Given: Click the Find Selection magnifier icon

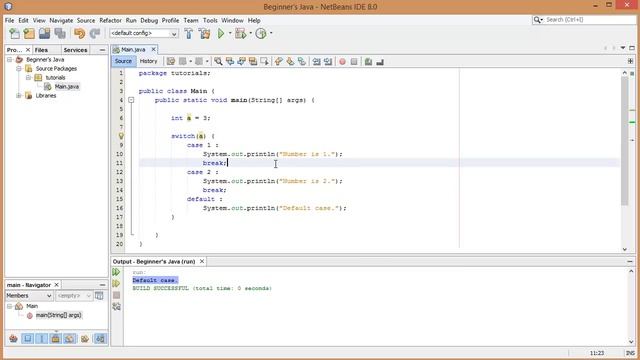Looking at the screenshot, I should click(x=218, y=62).
